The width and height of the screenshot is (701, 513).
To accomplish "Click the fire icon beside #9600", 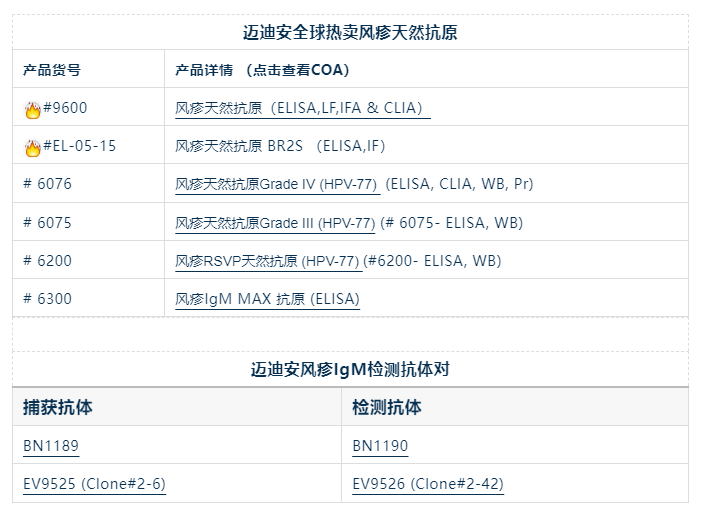I will click(x=32, y=109).
